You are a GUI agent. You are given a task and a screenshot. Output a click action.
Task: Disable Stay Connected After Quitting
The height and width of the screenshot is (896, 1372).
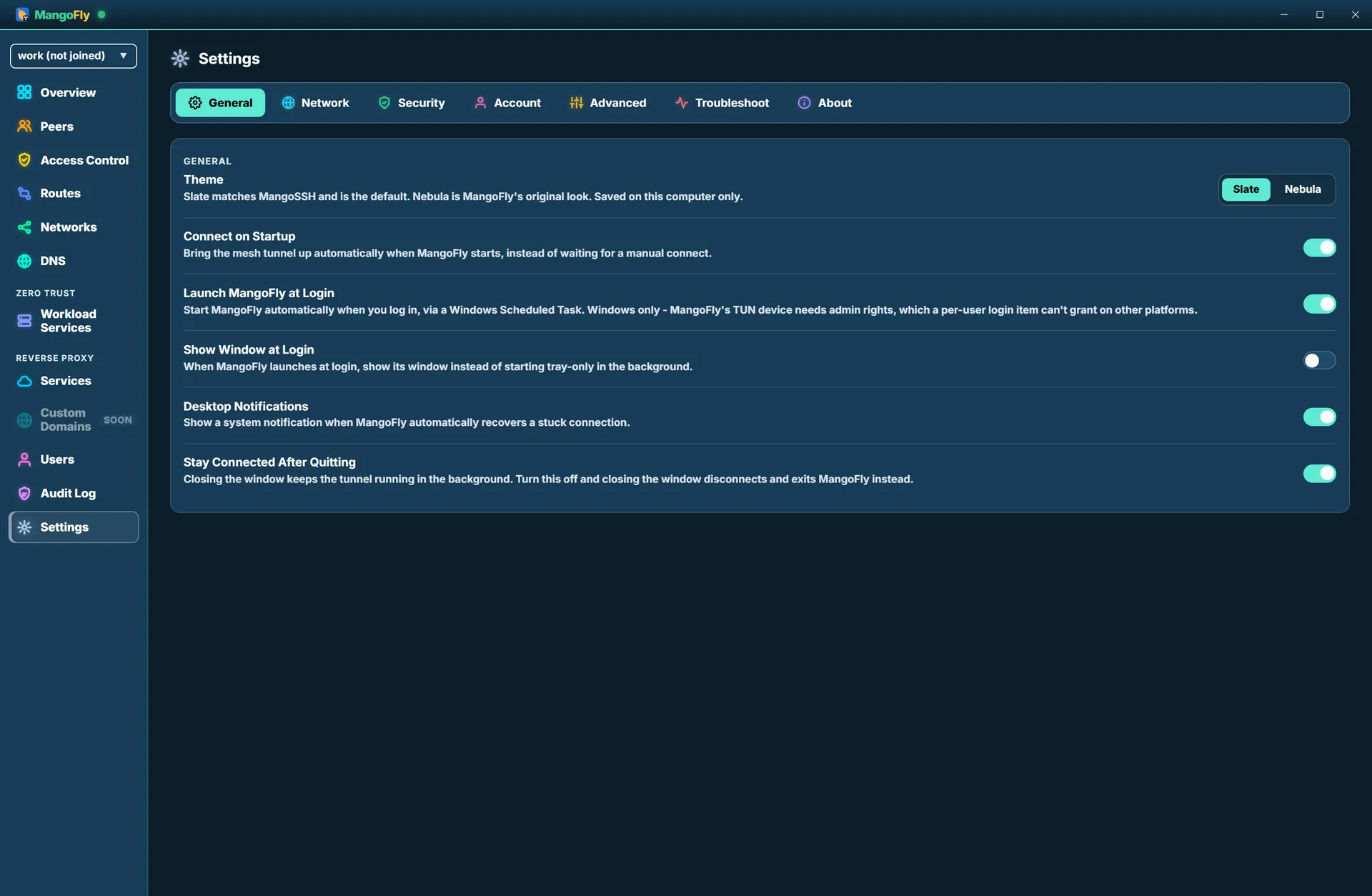pyautogui.click(x=1319, y=473)
